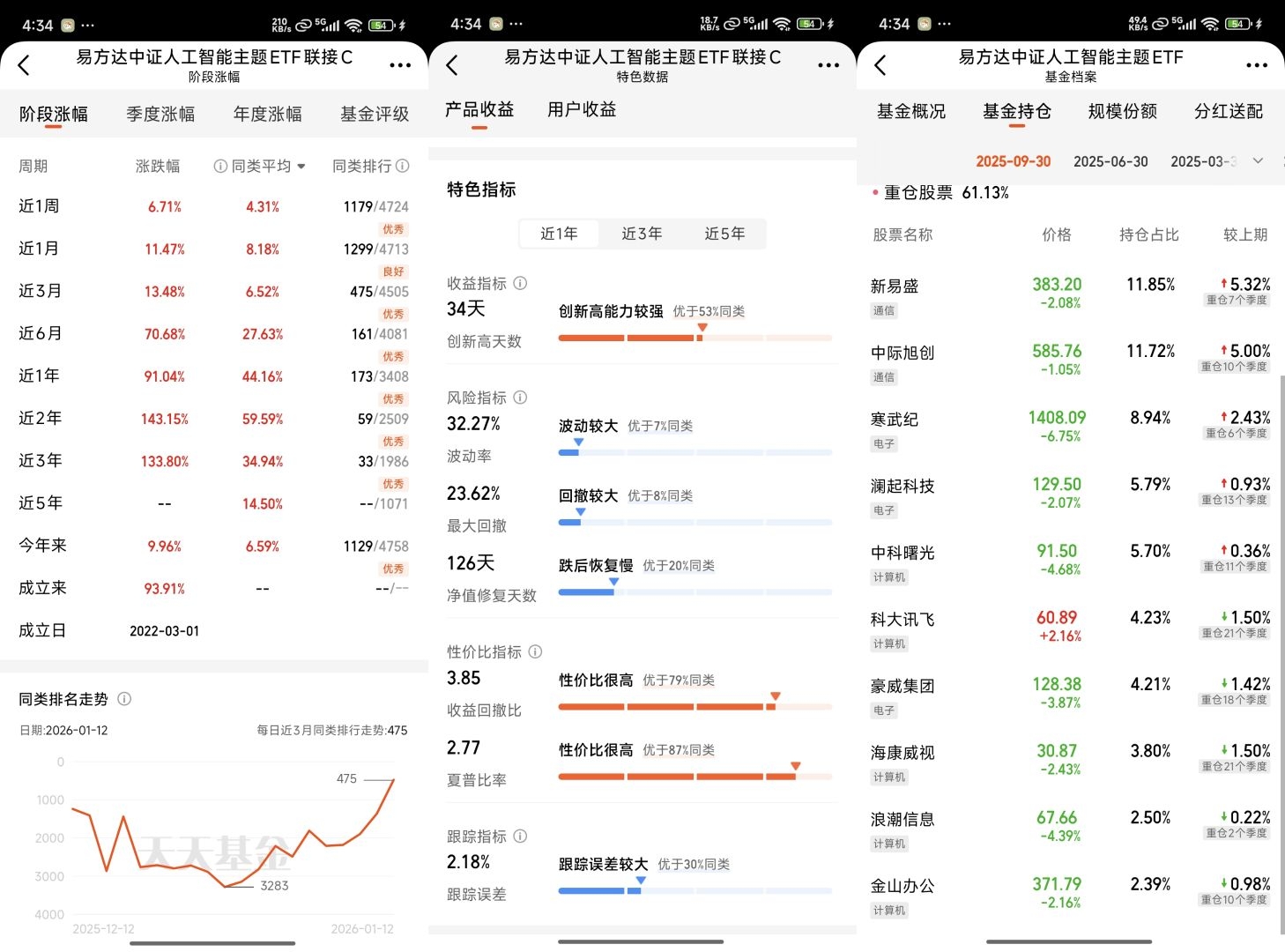1285x952 pixels.
Task: Choose the 近1年 period option
Action: coord(559,234)
